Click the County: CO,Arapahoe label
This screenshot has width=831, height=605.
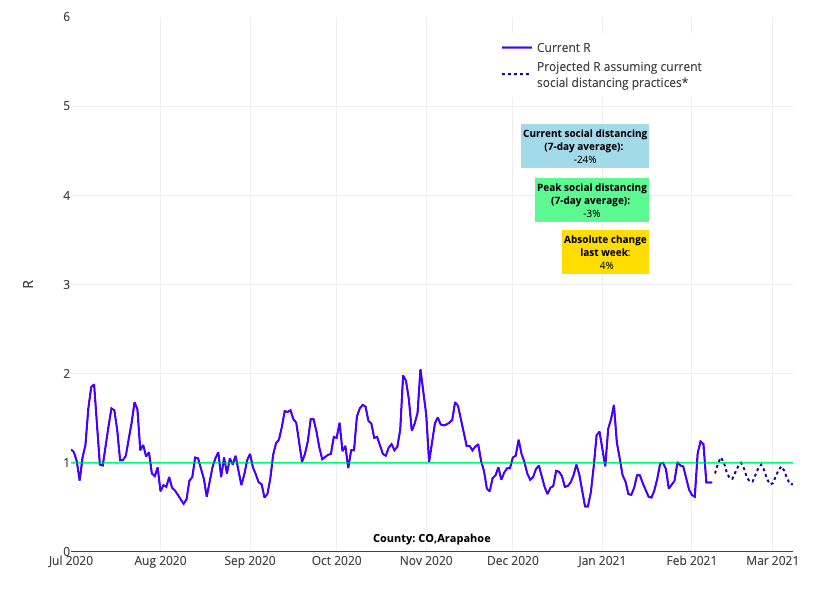(431, 538)
